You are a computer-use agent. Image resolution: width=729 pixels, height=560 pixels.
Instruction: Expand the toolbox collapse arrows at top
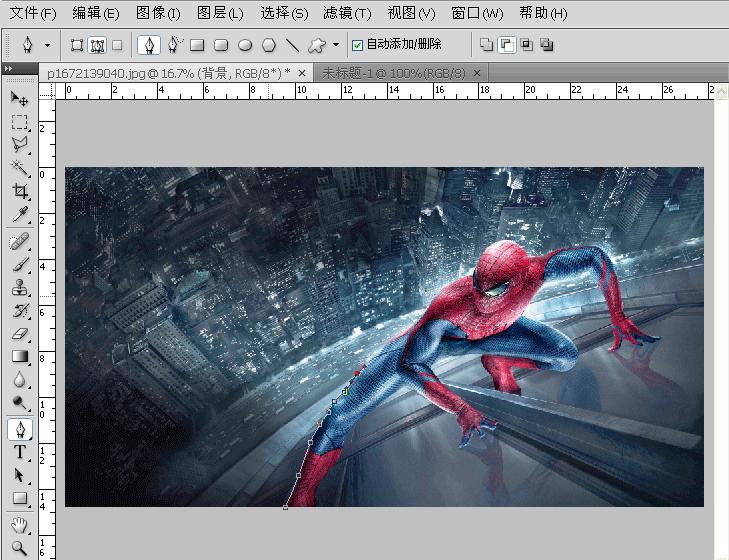tap(9, 69)
